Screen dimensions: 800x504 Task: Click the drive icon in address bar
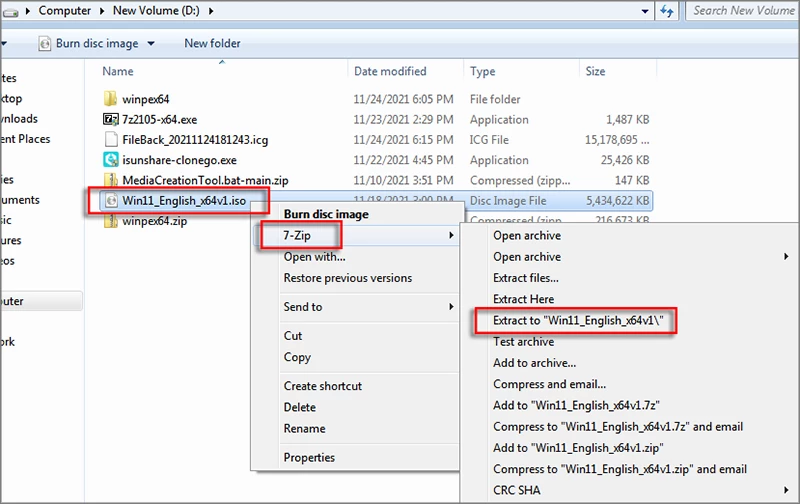pyautogui.click(x=10, y=11)
